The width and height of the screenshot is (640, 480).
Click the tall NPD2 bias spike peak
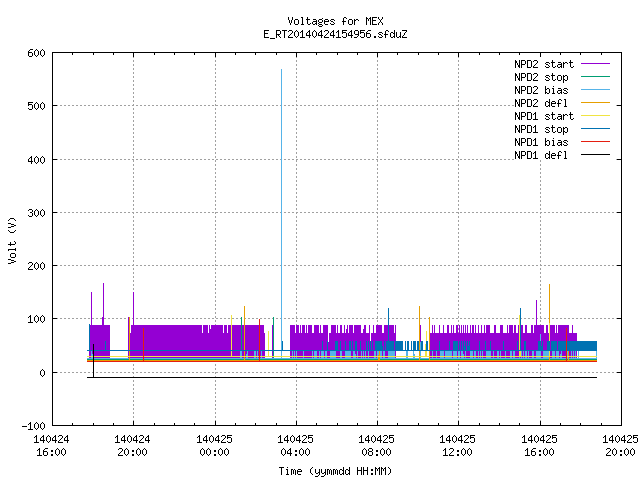(x=281, y=71)
